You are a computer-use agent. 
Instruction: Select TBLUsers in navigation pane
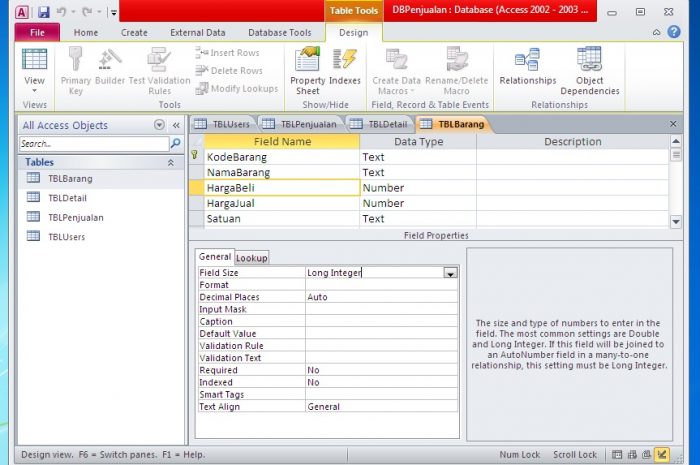(67, 237)
